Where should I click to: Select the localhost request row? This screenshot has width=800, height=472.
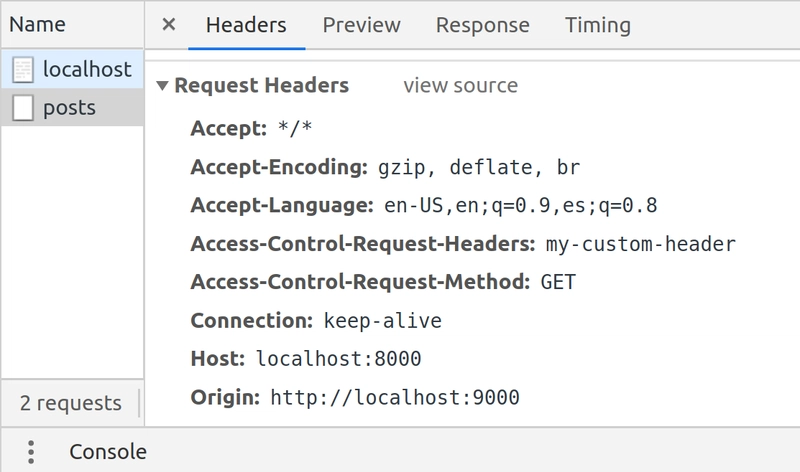tap(72, 69)
